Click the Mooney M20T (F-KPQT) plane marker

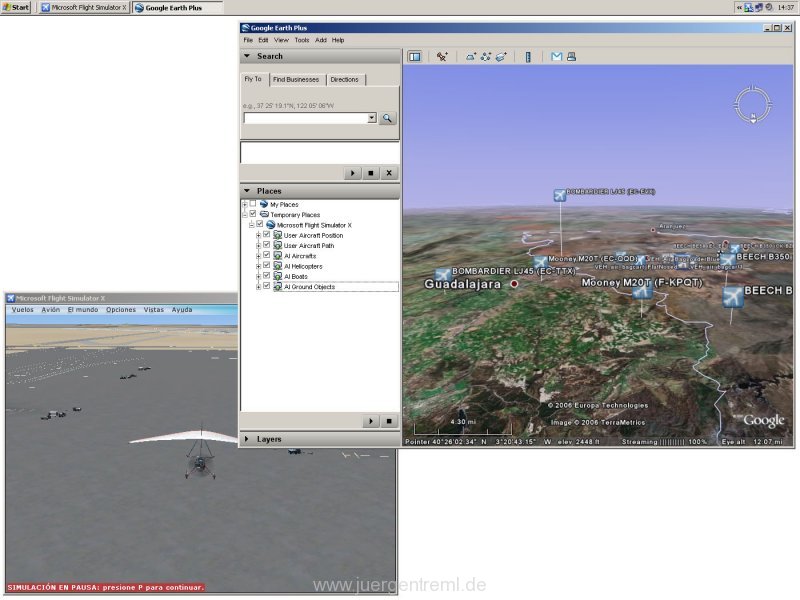[642, 292]
